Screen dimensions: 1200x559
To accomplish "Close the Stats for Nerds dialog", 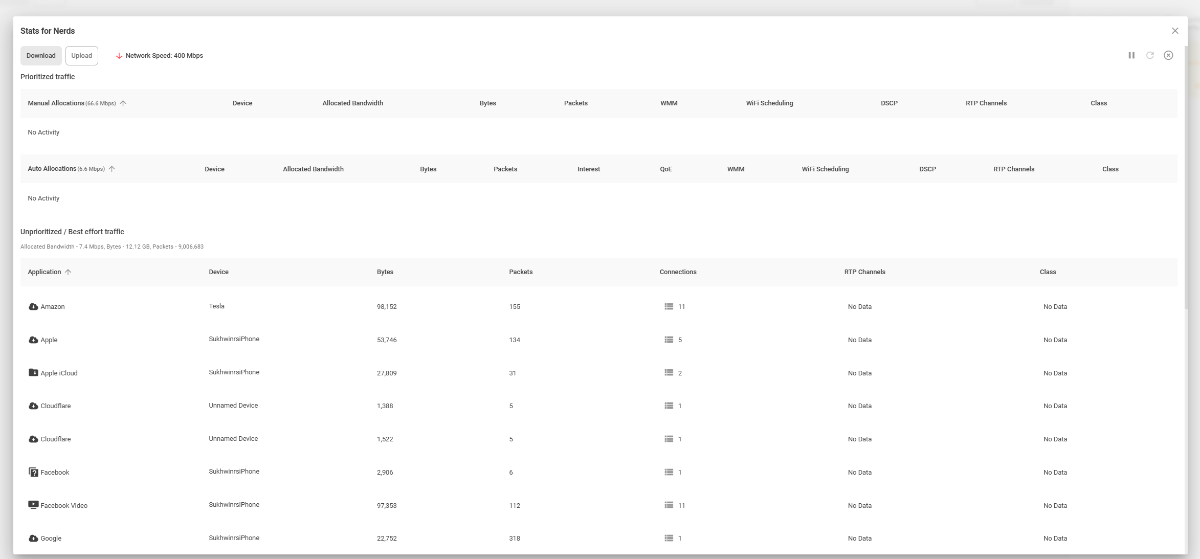I will 1175,31.
